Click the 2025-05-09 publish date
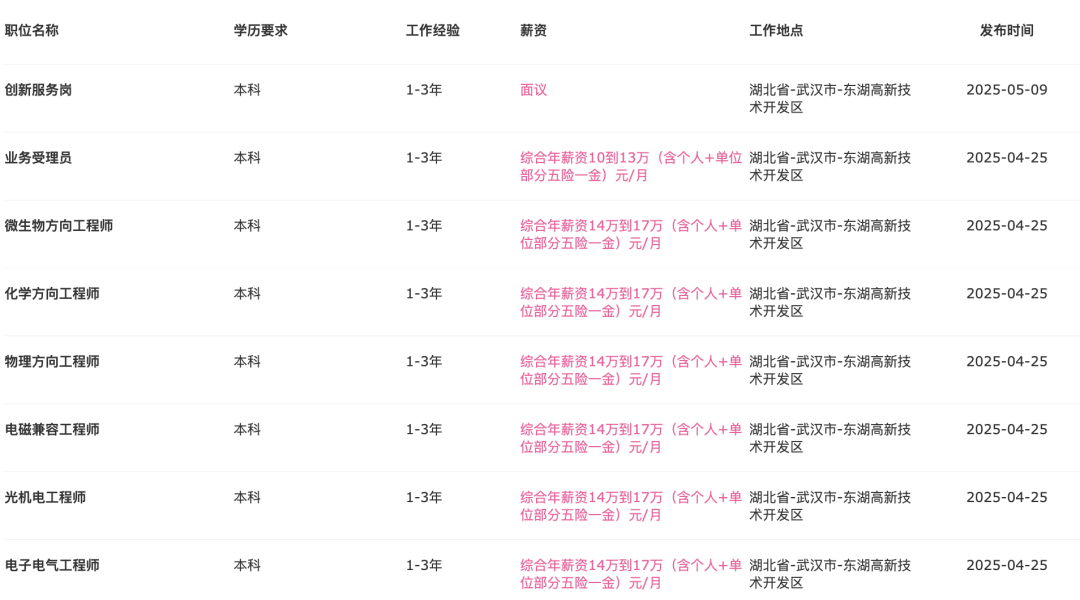The image size is (1080, 600). tap(1006, 90)
